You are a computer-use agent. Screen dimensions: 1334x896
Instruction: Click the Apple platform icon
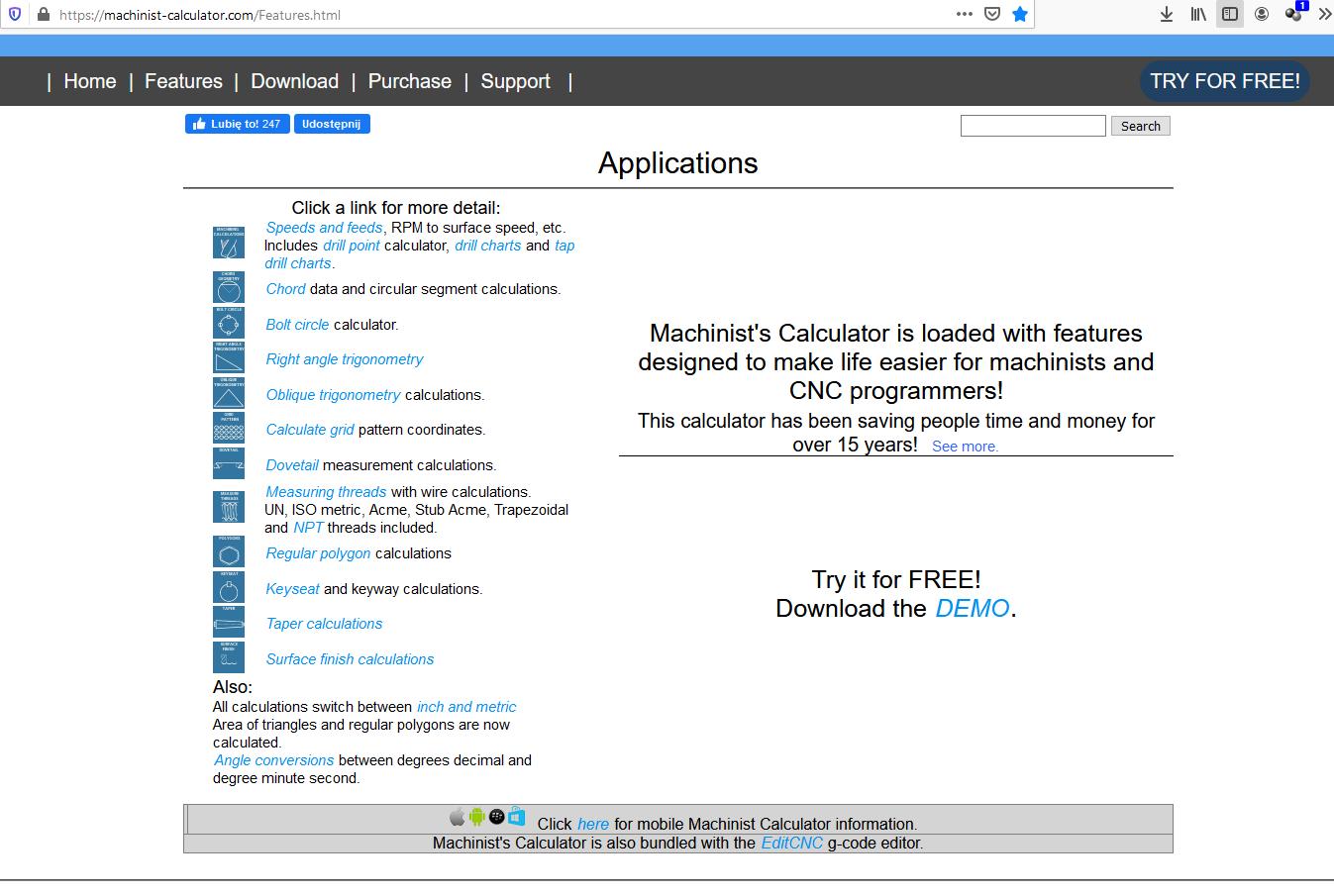coord(457,817)
